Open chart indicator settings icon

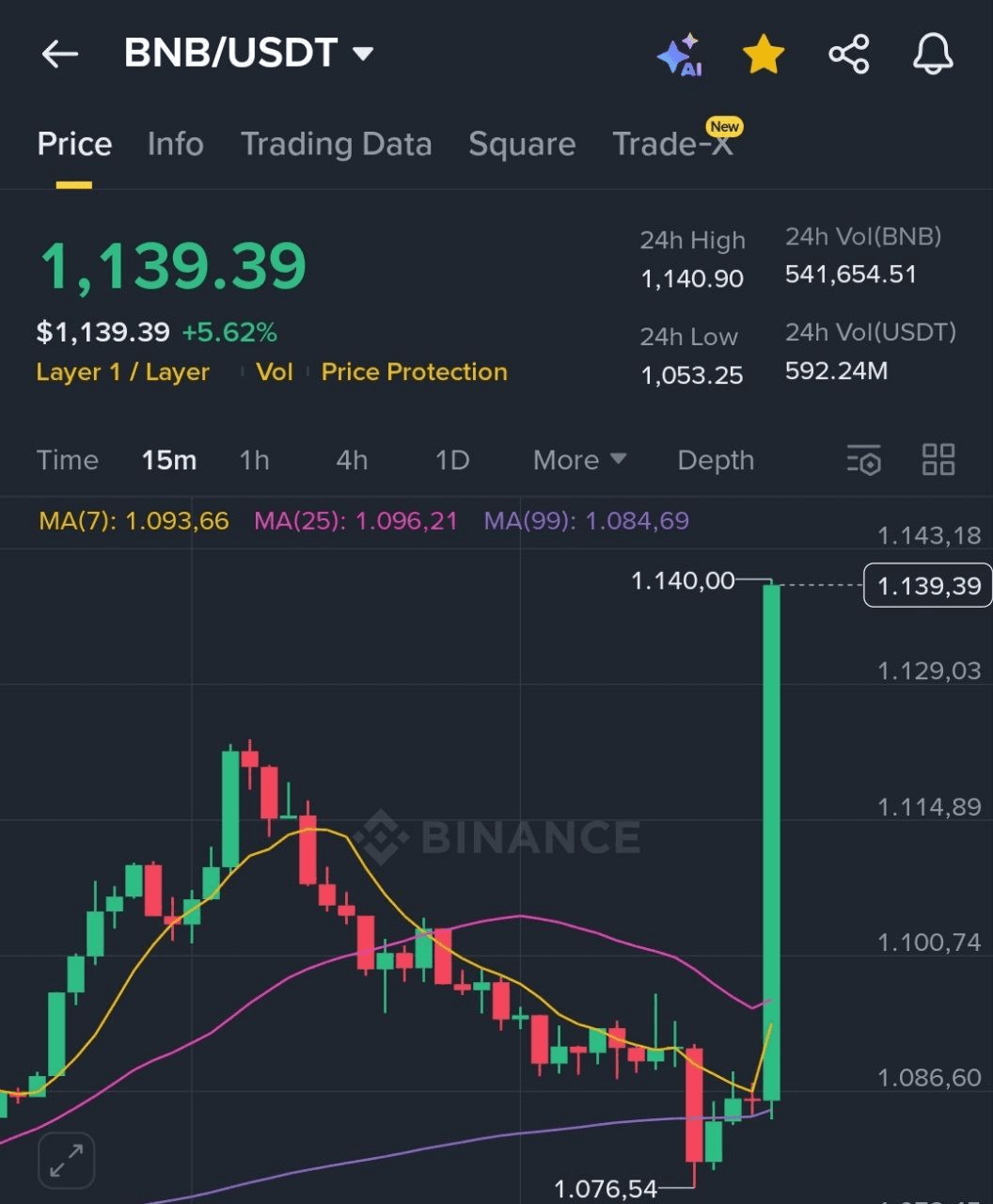tap(863, 460)
